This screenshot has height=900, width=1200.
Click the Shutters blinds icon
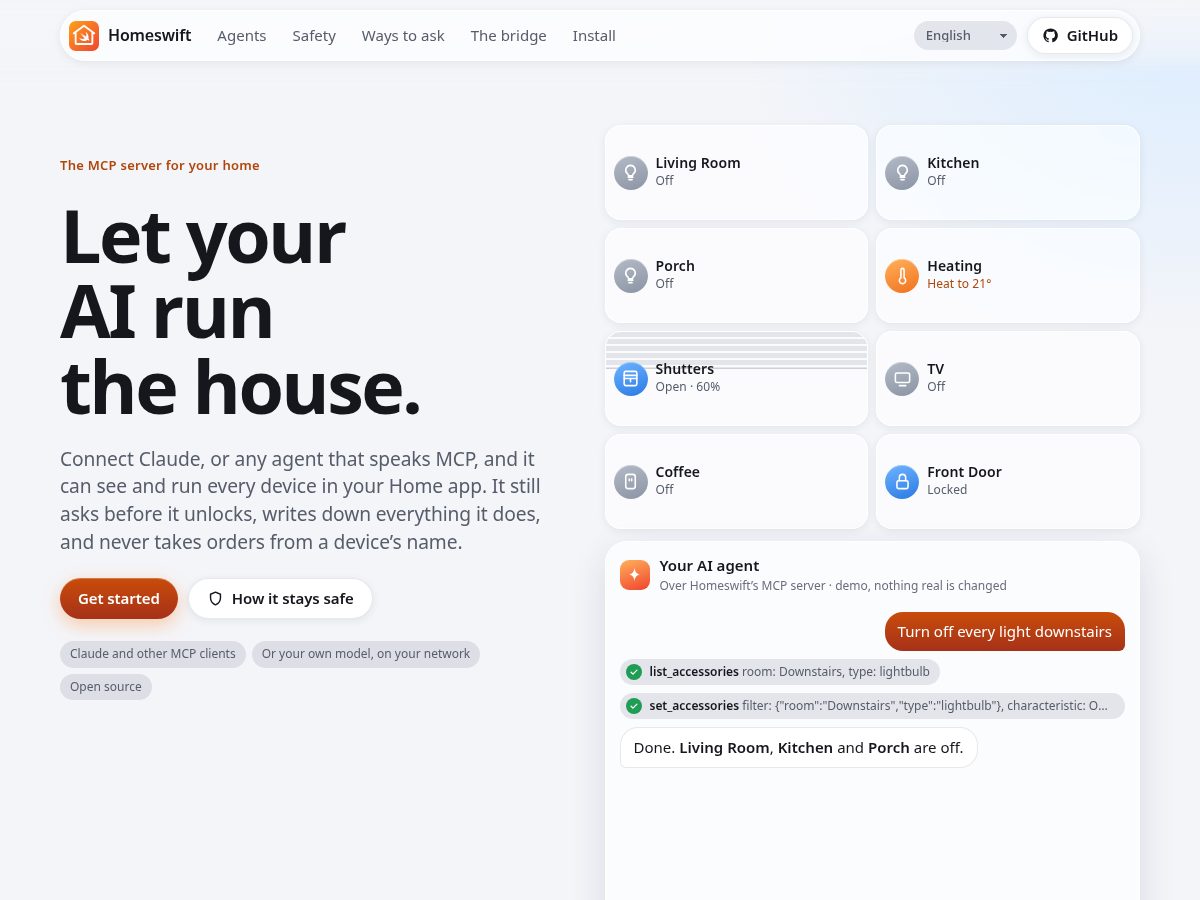pyautogui.click(x=631, y=379)
